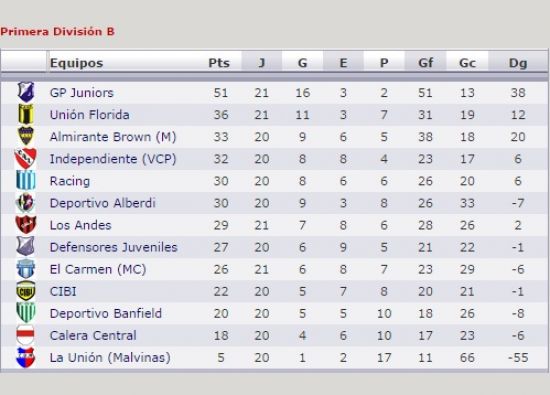Select the Racing striped crest icon

pyautogui.click(x=26, y=181)
